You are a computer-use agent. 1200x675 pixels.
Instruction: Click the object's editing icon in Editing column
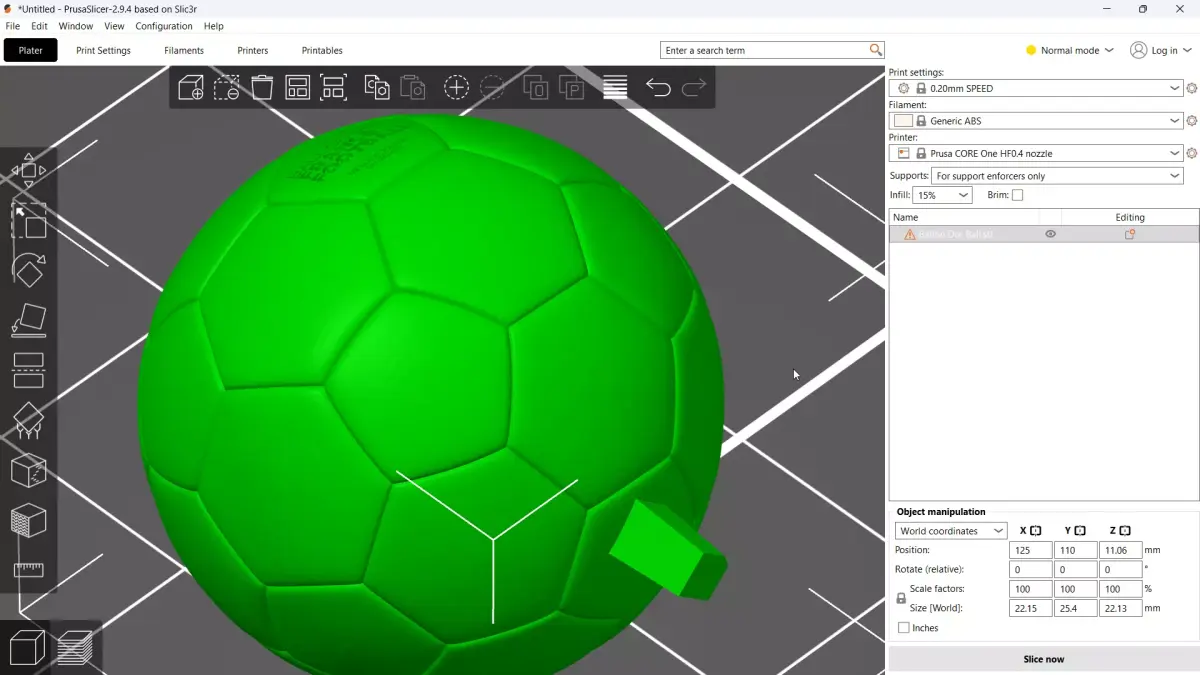click(x=1130, y=234)
